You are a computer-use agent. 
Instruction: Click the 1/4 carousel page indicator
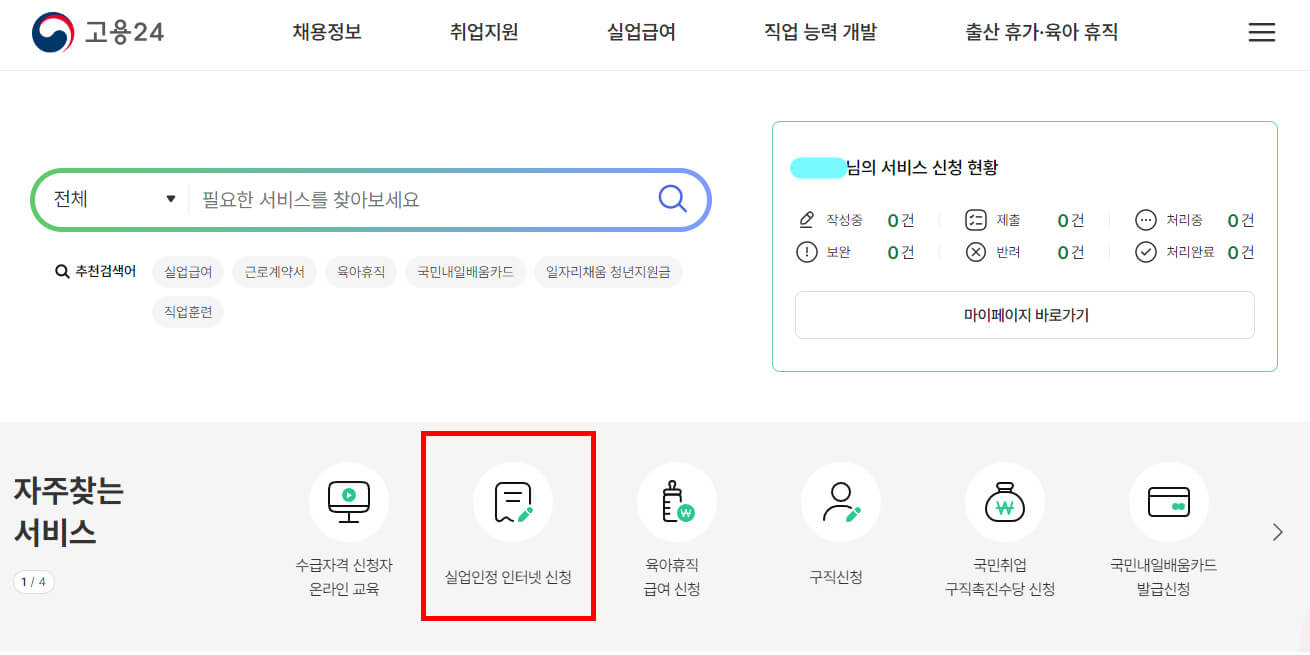(x=34, y=581)
